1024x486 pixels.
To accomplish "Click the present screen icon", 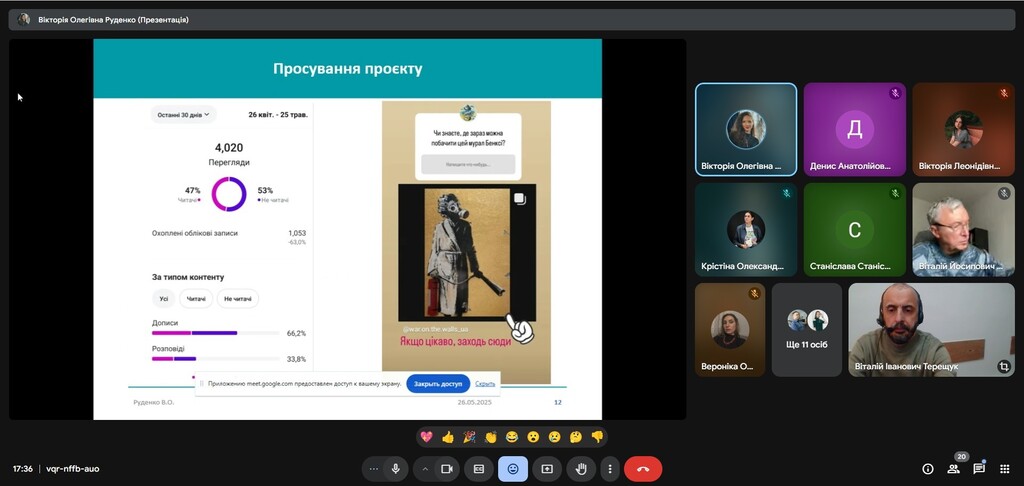I will [547, 468].
